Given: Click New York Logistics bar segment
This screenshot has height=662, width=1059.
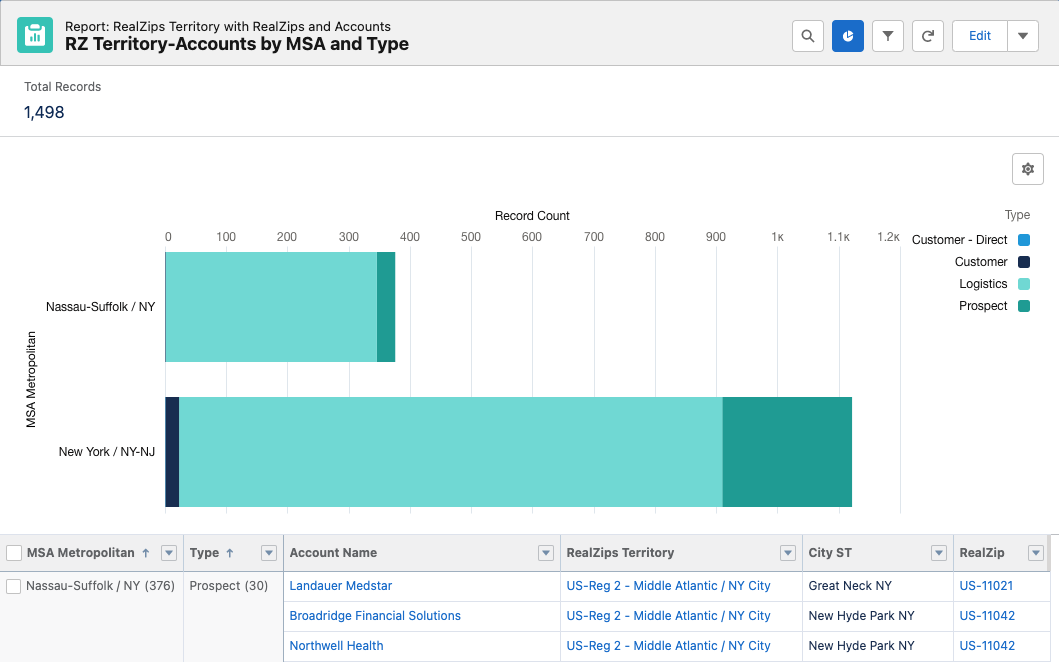Looking at the screenshot, I should point(450,452).
